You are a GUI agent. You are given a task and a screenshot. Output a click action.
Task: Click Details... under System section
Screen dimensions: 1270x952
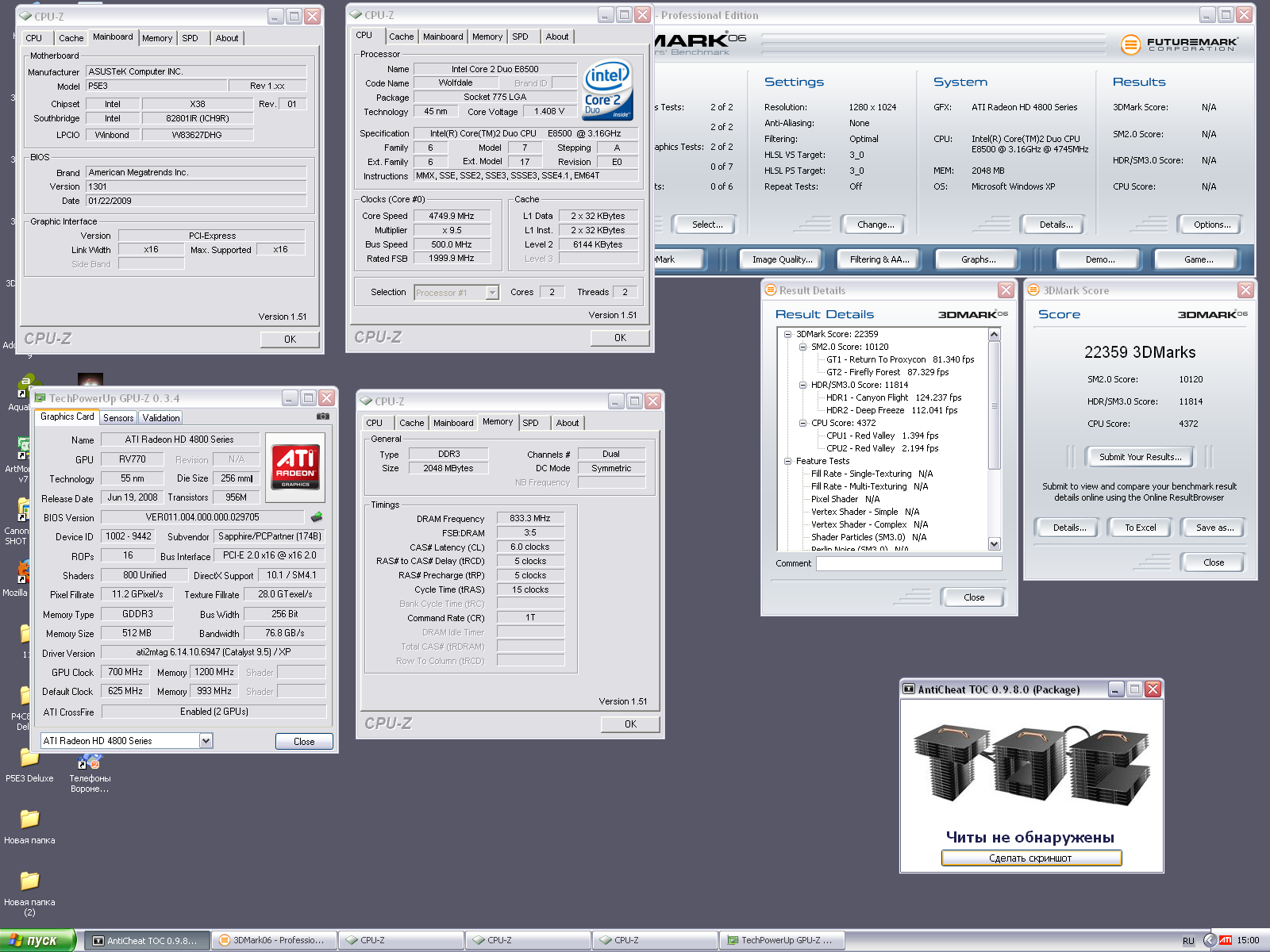point(1056,225)
